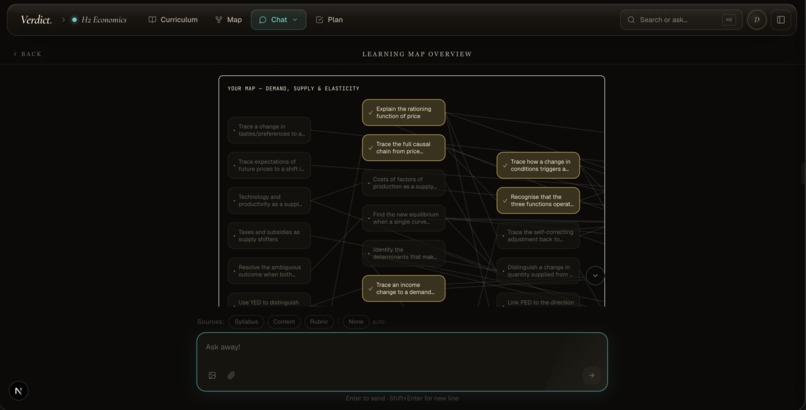This screenshot has height=410, width=806.
Task: Click node Costs of factors of production
Action: (404, 183)
